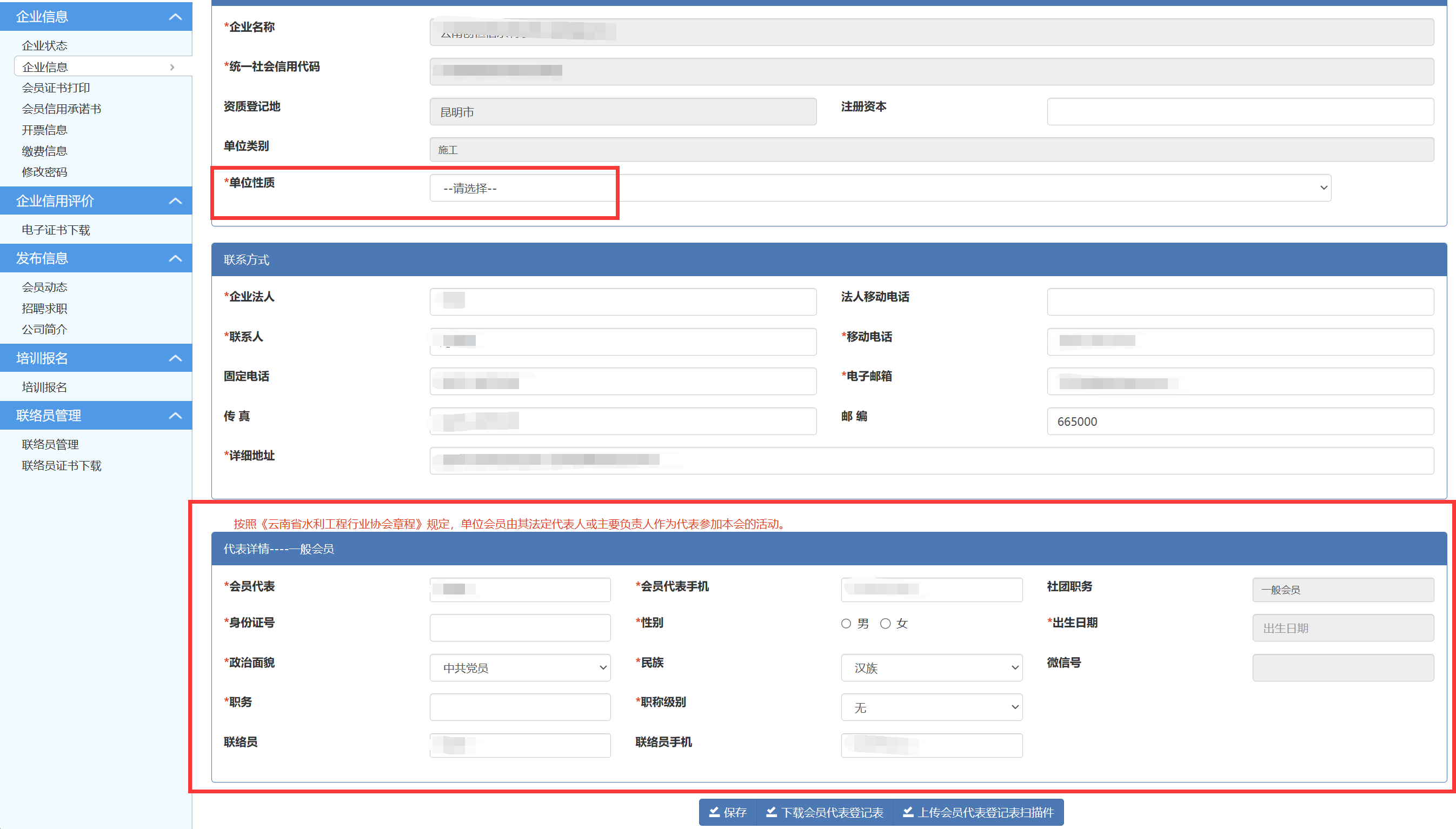Screen dimensions: 1456x829
Task: Open the 职称级别 dropdown
Action: tap(932, 708)
